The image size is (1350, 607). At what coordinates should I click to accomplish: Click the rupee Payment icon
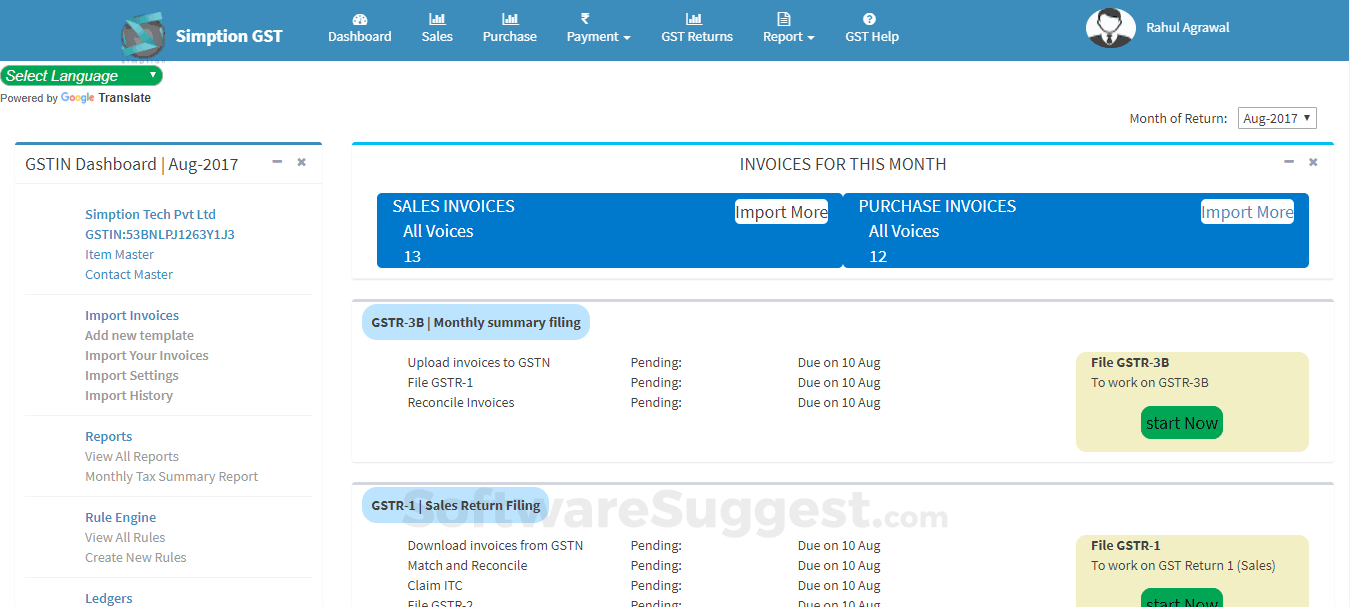[593, 18]
